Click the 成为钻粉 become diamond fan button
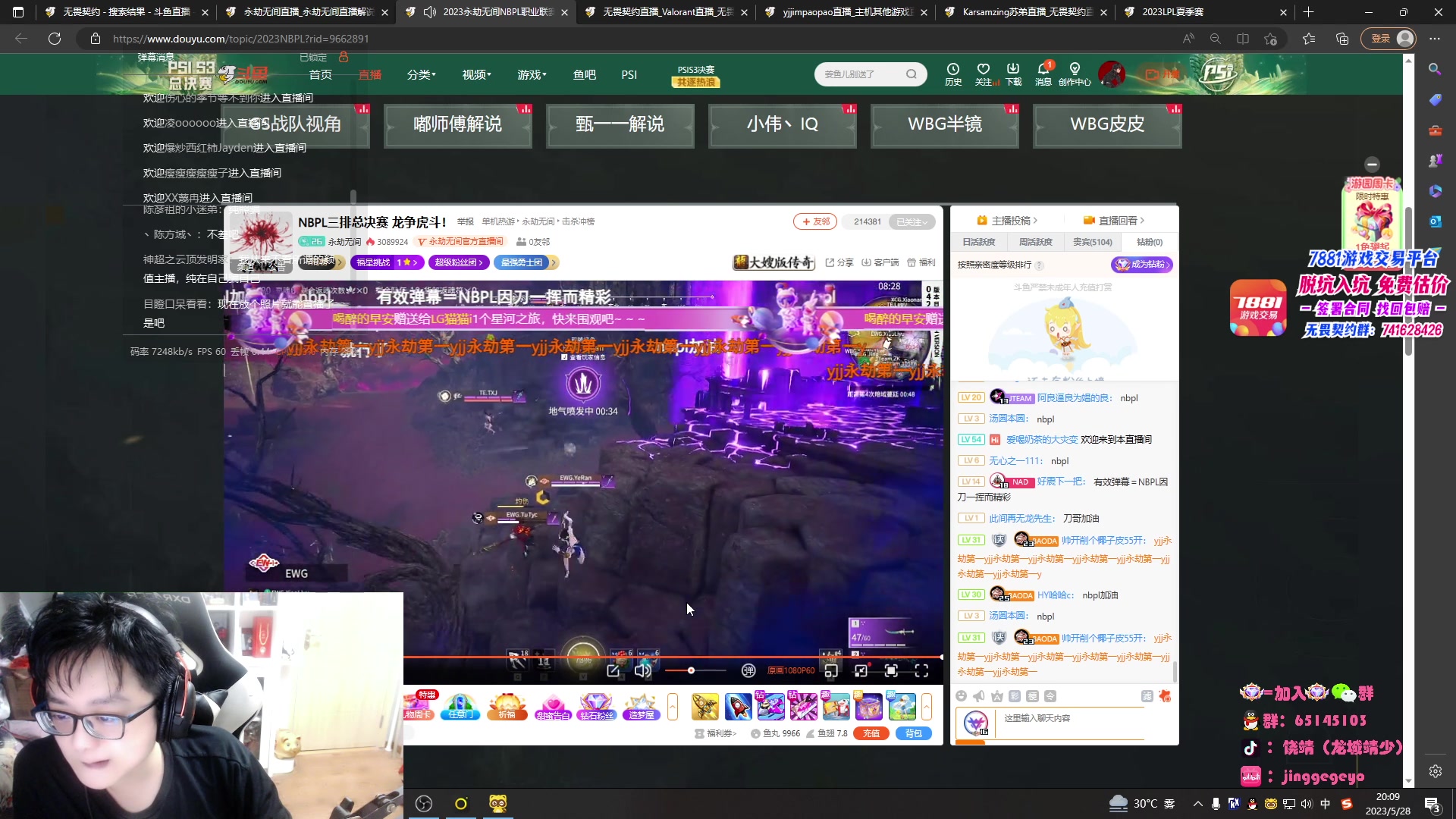The width and height of the screenshot is (1456, 819). coord(1142,264)
